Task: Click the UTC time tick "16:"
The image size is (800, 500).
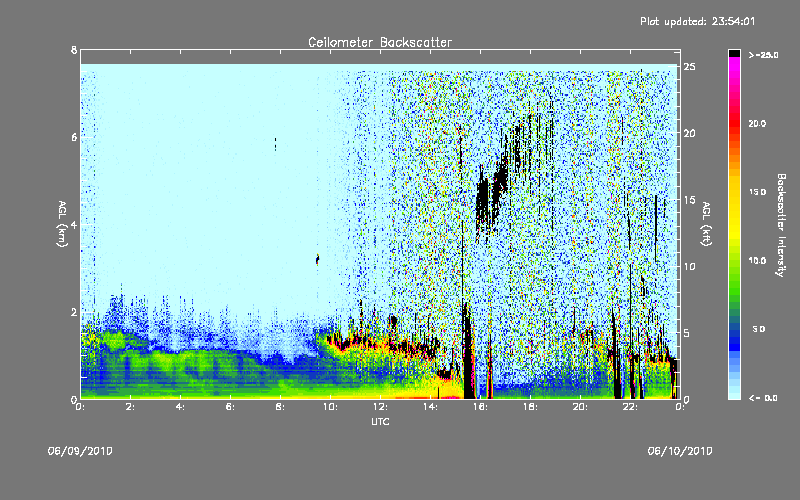Action: click(x=480, y=407)
